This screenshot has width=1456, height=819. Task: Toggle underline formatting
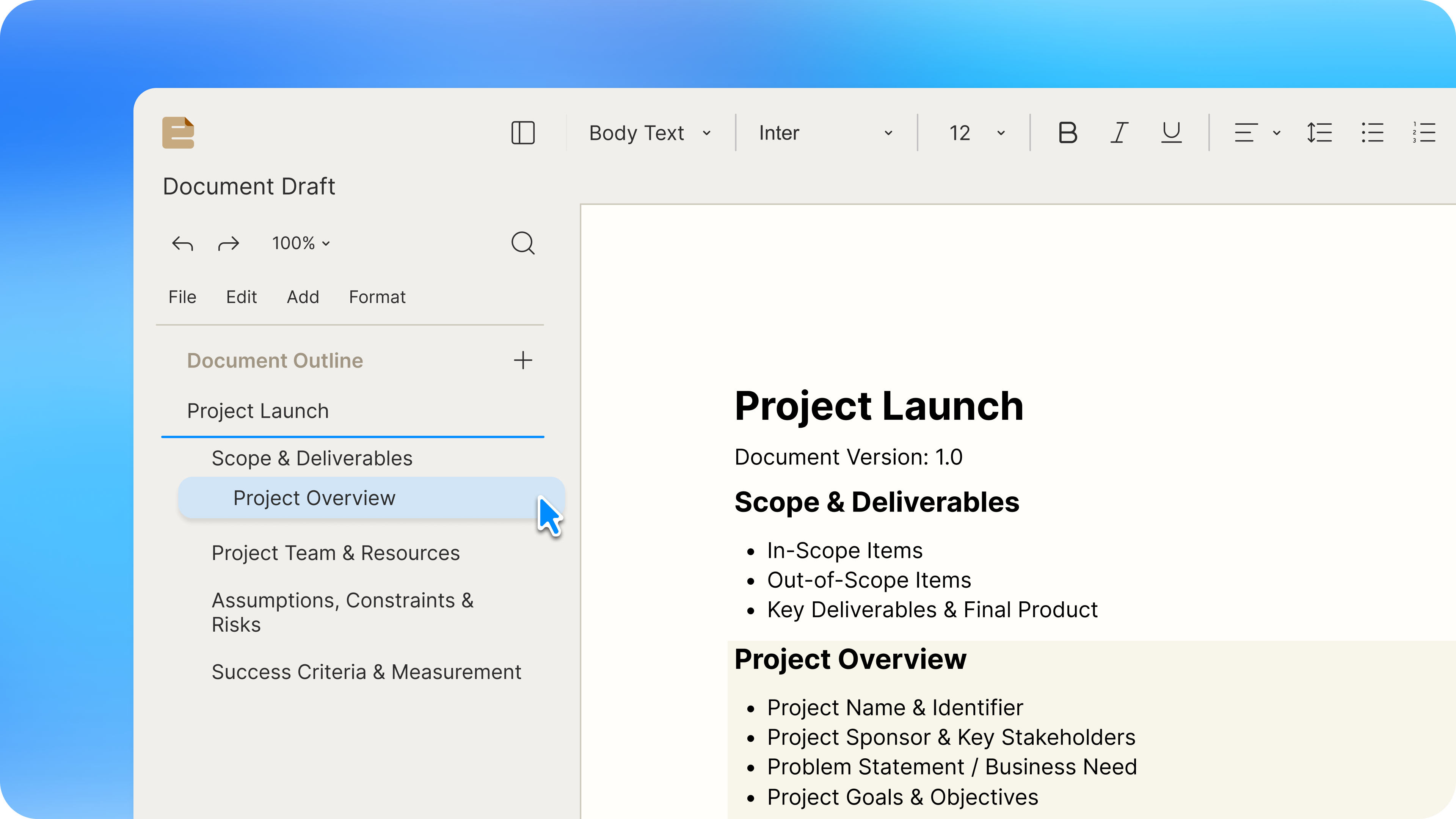tap(1171, 133)
